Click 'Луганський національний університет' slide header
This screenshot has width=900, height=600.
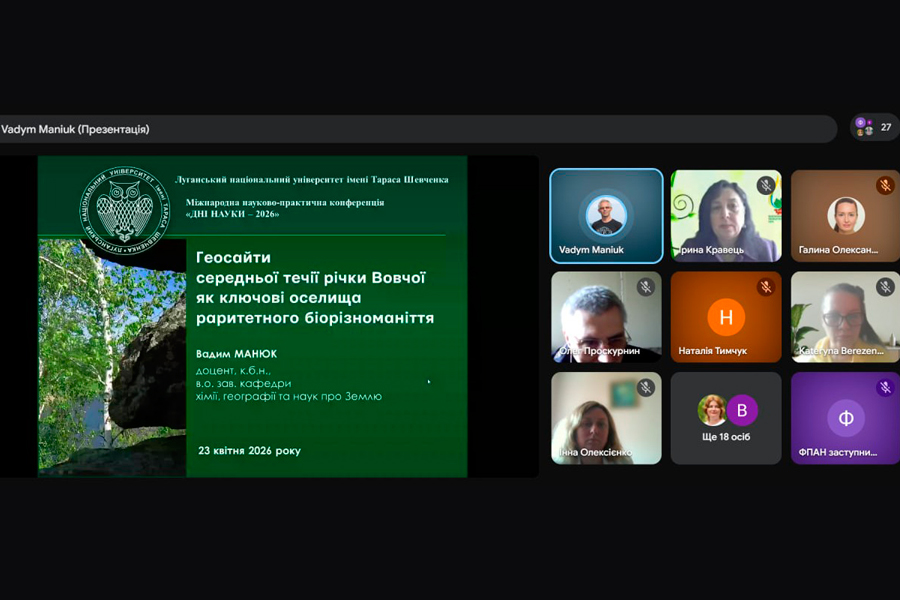312,180
